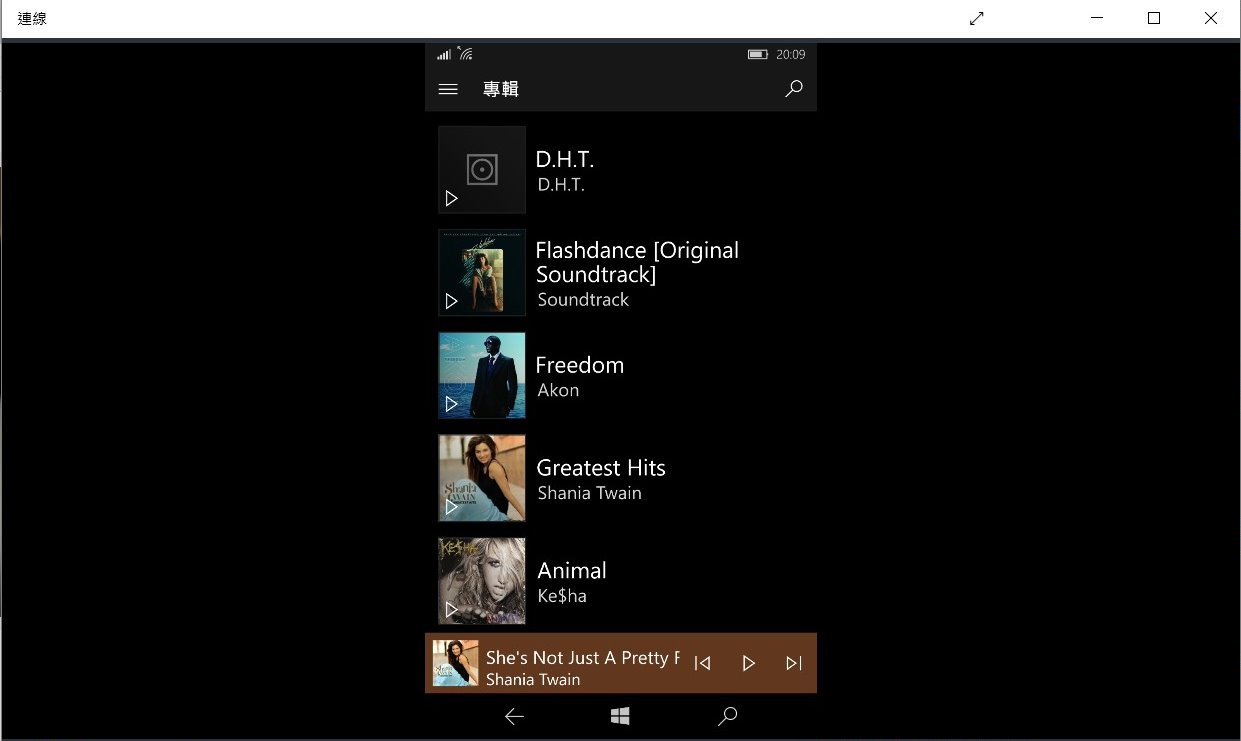Screen dimensions: 1241x741
Task: Play the Flashdance soundtrack album
Action: (x=452, y=301)
